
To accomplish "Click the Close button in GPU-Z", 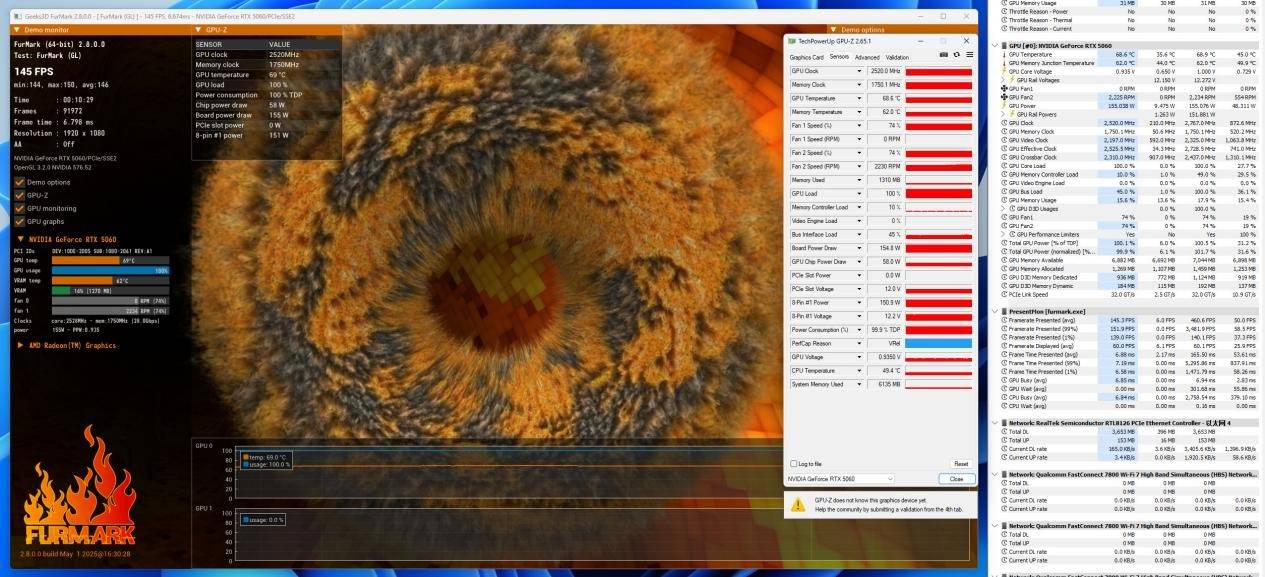I will [956, 479].
